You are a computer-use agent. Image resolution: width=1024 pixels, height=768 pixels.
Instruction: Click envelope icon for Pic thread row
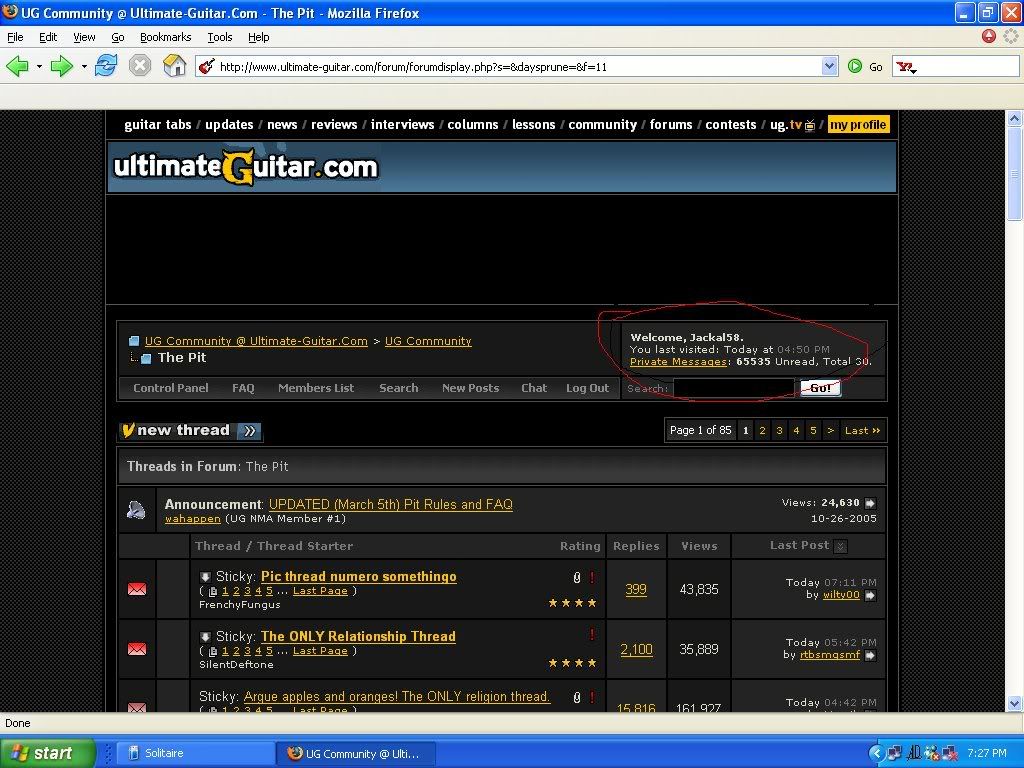click(137, 589)
